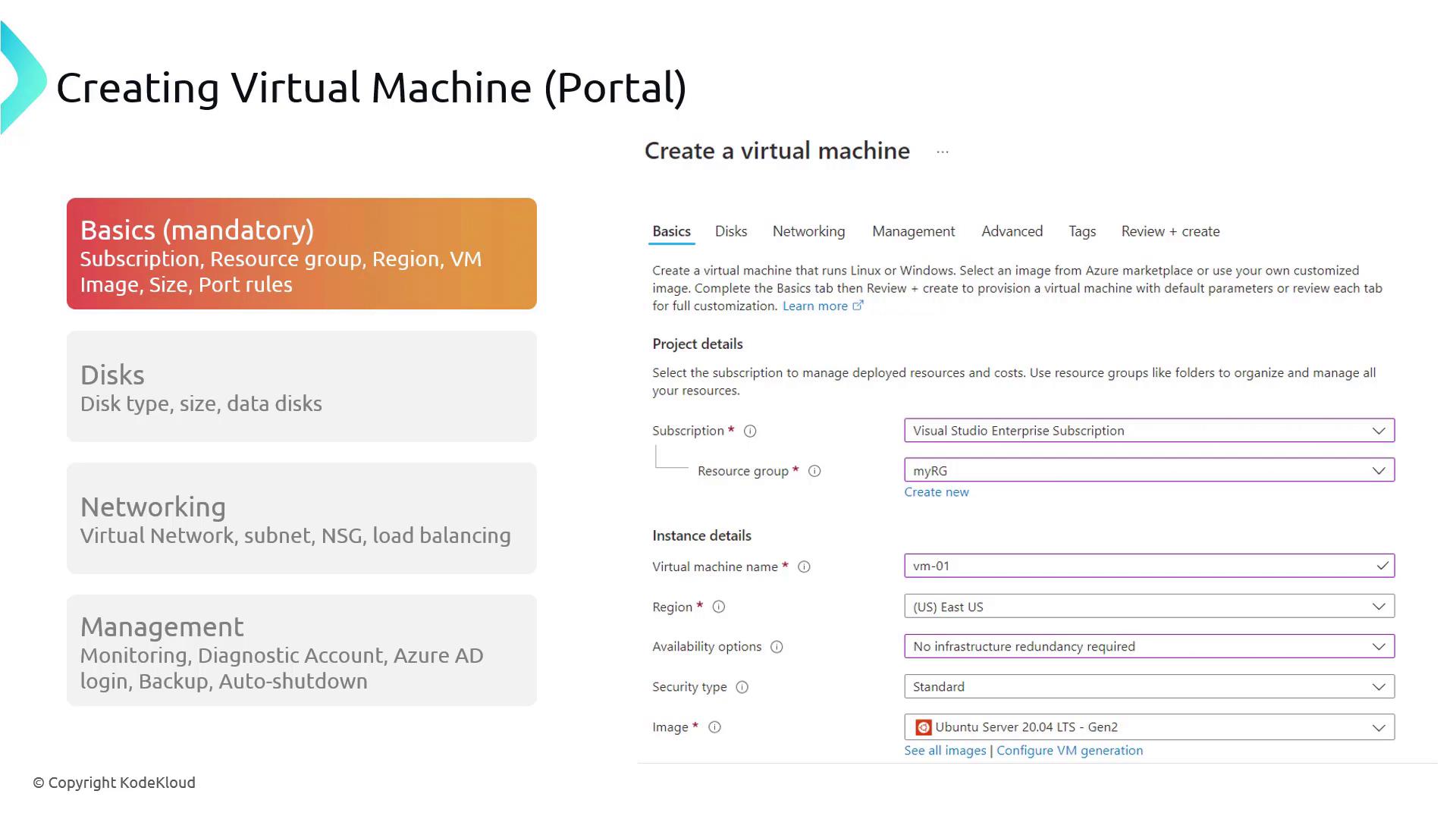Click the Image field info icon

pos(714,727)
